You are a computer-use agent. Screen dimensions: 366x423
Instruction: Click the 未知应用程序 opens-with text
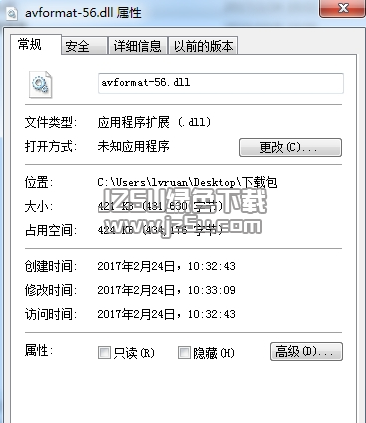[x=133, y=146]
